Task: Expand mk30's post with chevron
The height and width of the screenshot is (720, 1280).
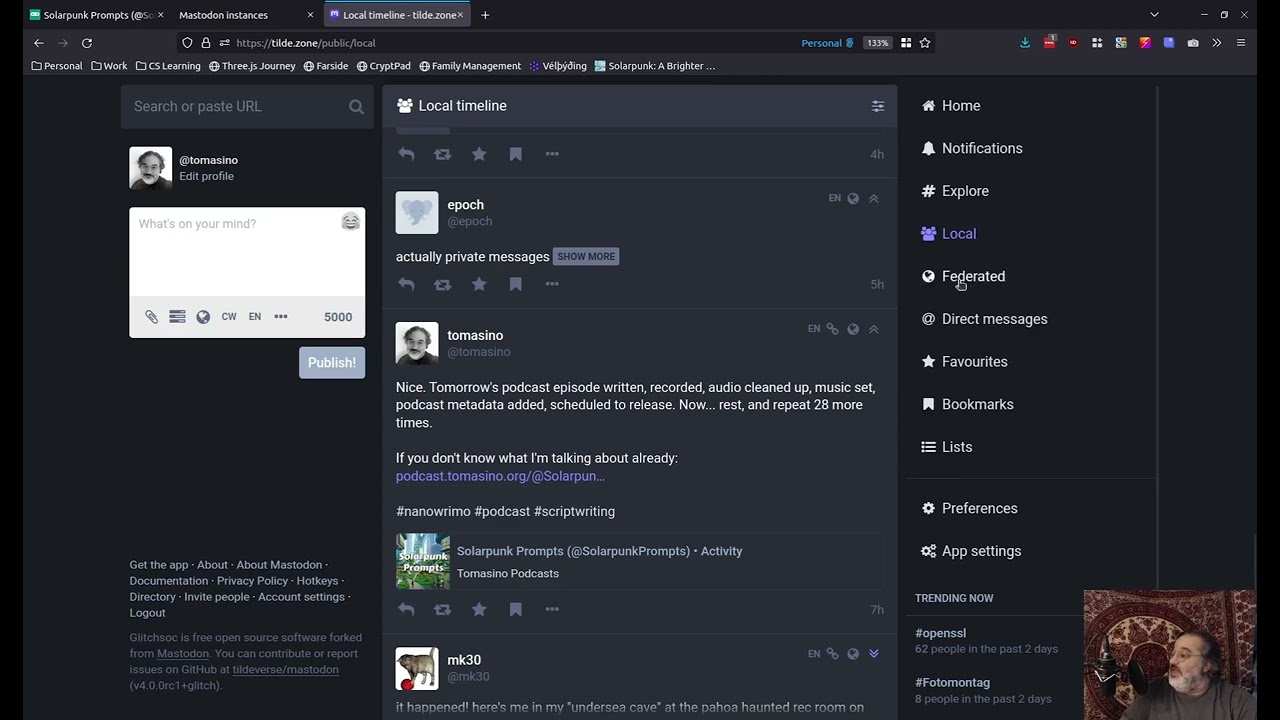Action: point(873,654)
